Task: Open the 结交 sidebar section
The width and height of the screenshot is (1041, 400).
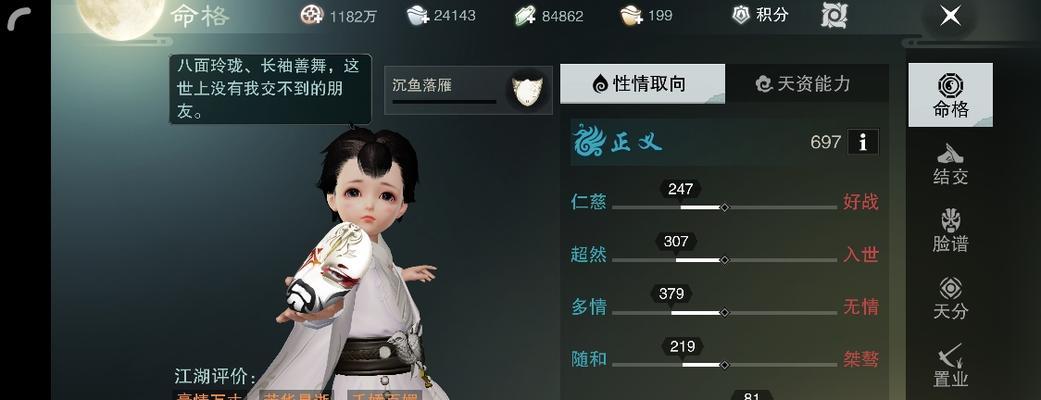Action: 950,164
